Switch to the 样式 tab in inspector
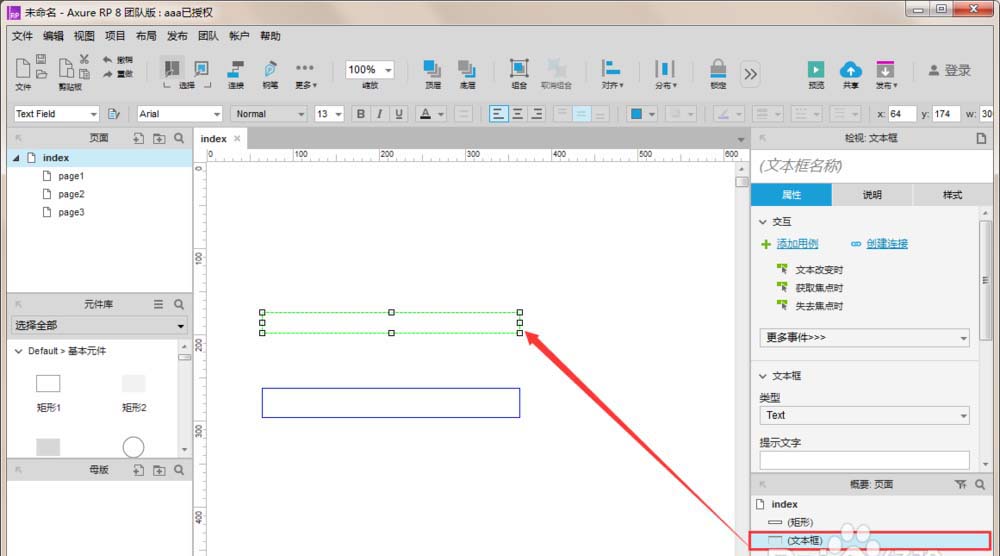Viewport: 1000px width, 556px height. (x=952, y=194)
